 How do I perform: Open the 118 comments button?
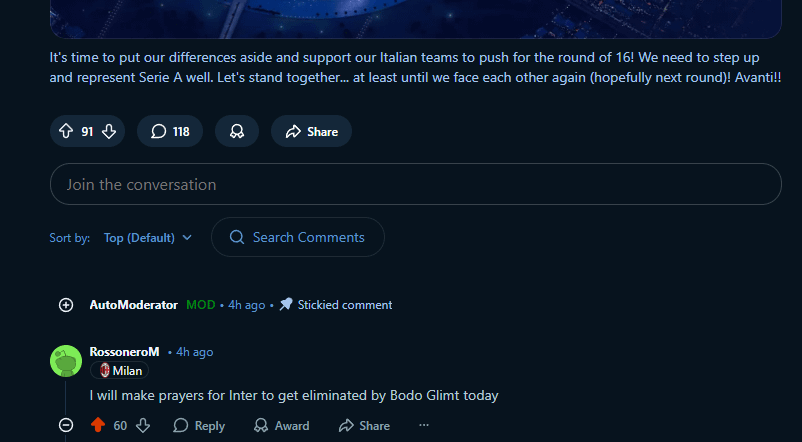[x=170, y=131]
